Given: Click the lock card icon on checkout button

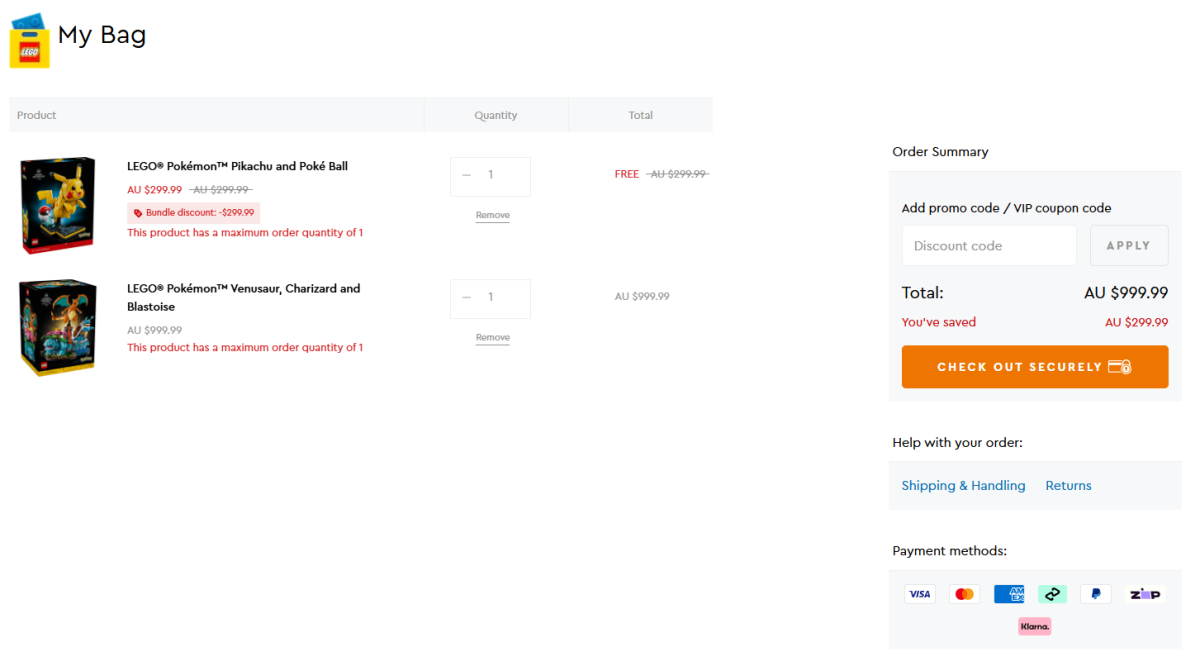Looking at the screenshot, I should click(x=1119, y=367).
